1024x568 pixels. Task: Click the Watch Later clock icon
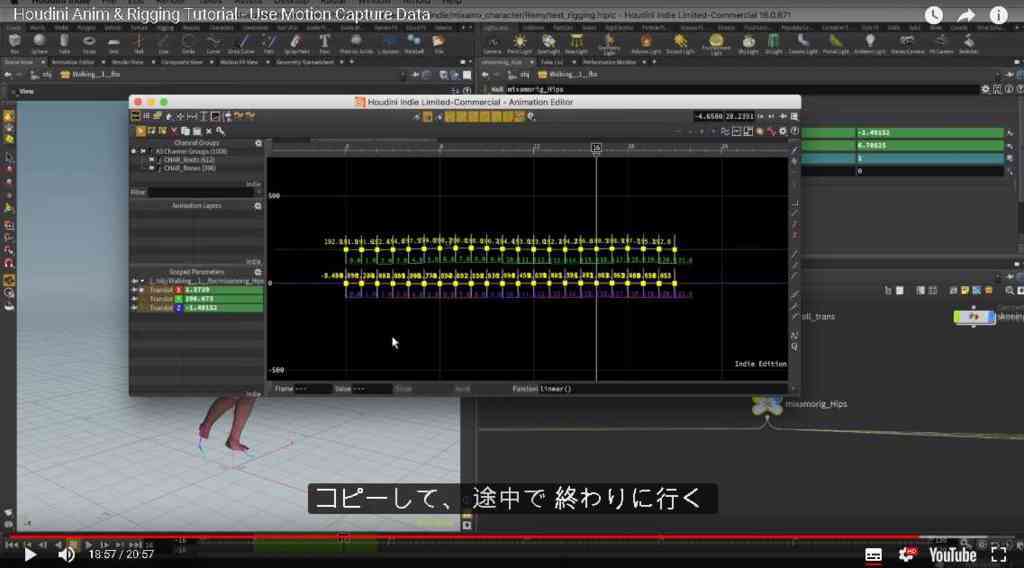[x=934, y=15]
